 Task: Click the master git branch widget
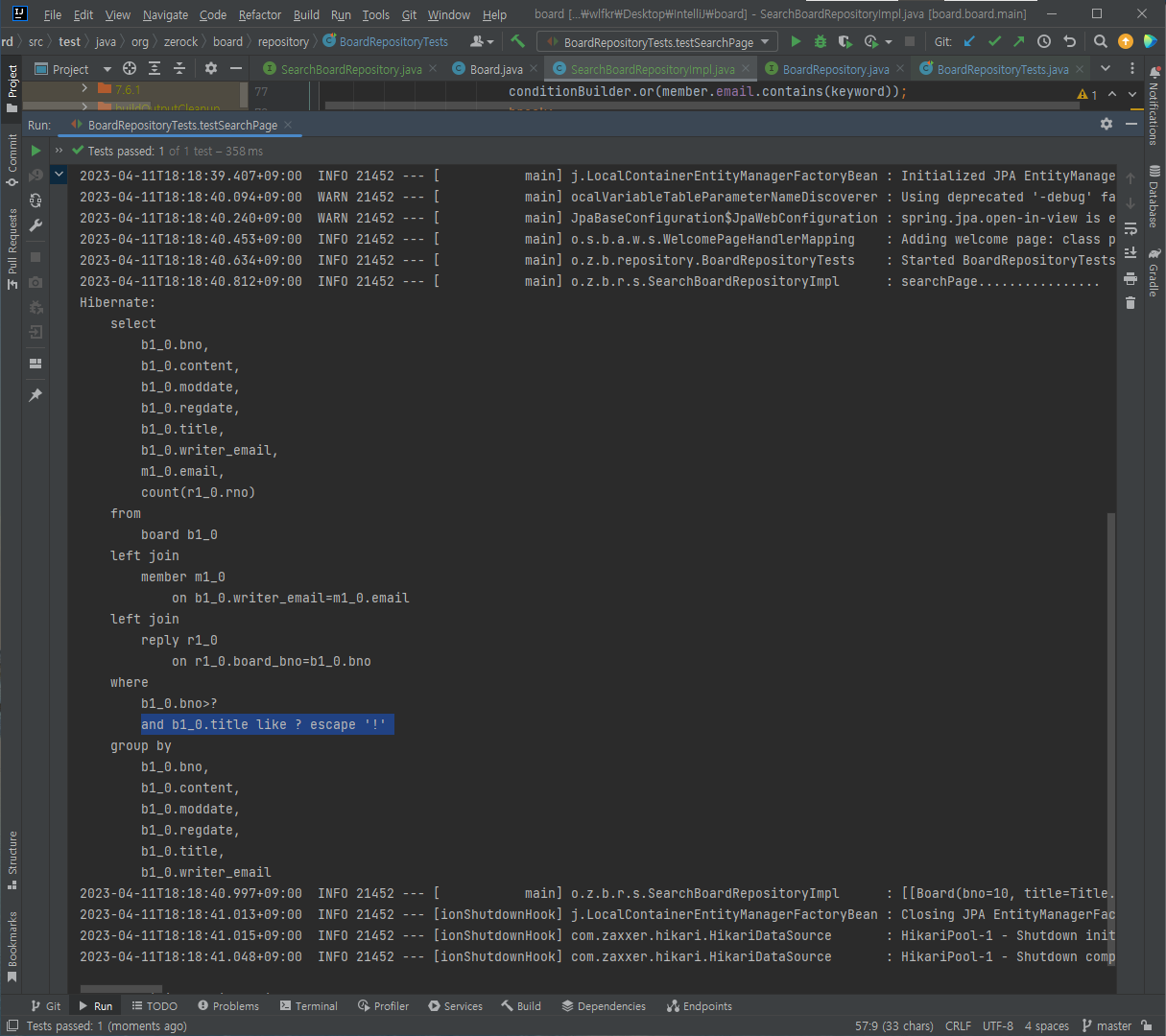click(x=1106, y=1025)
